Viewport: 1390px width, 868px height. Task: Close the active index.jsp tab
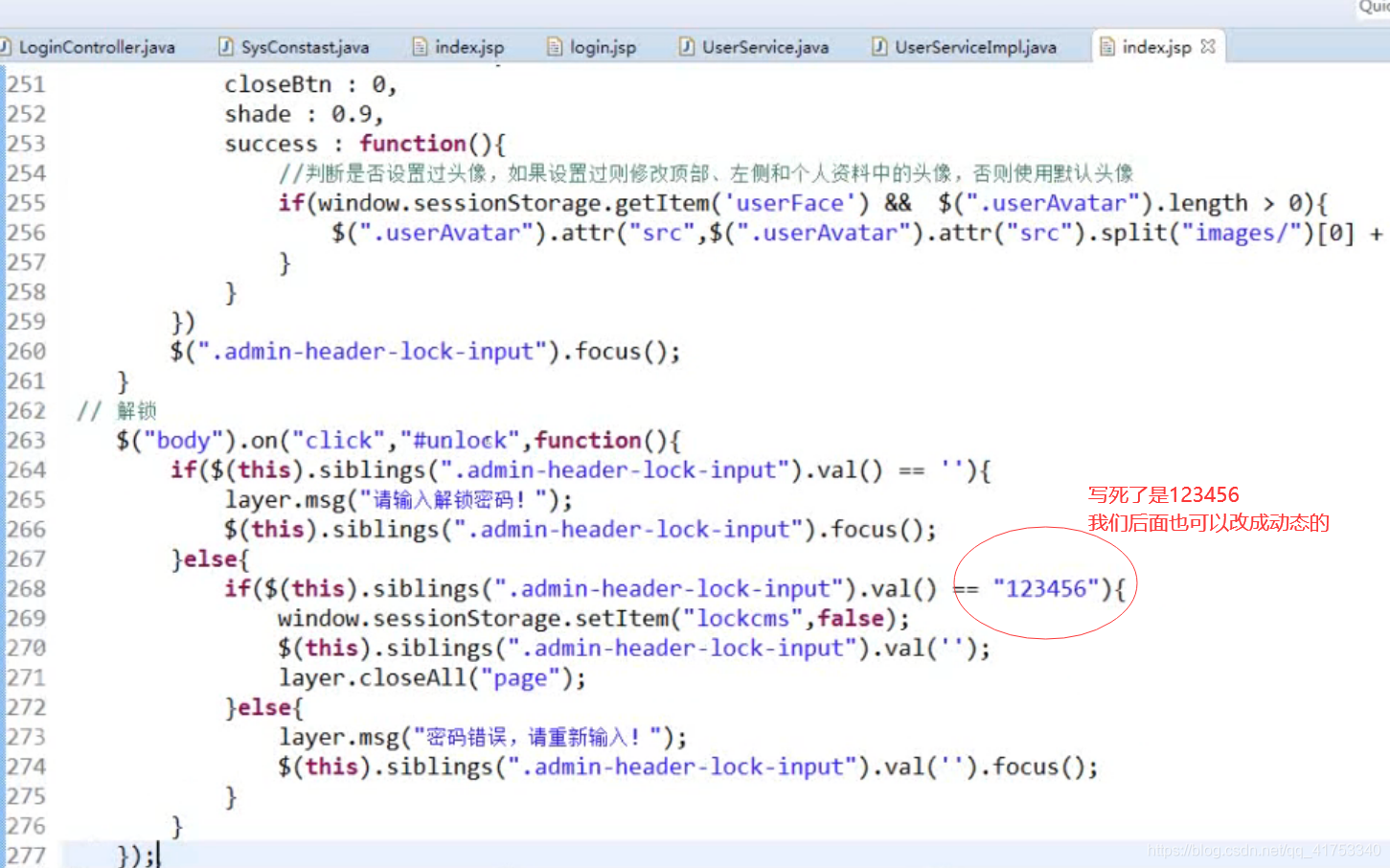tap(1207, 46)
